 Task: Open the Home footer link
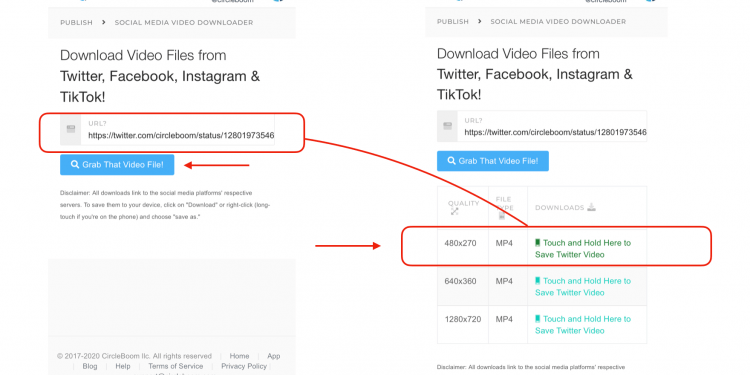(239, 356)
